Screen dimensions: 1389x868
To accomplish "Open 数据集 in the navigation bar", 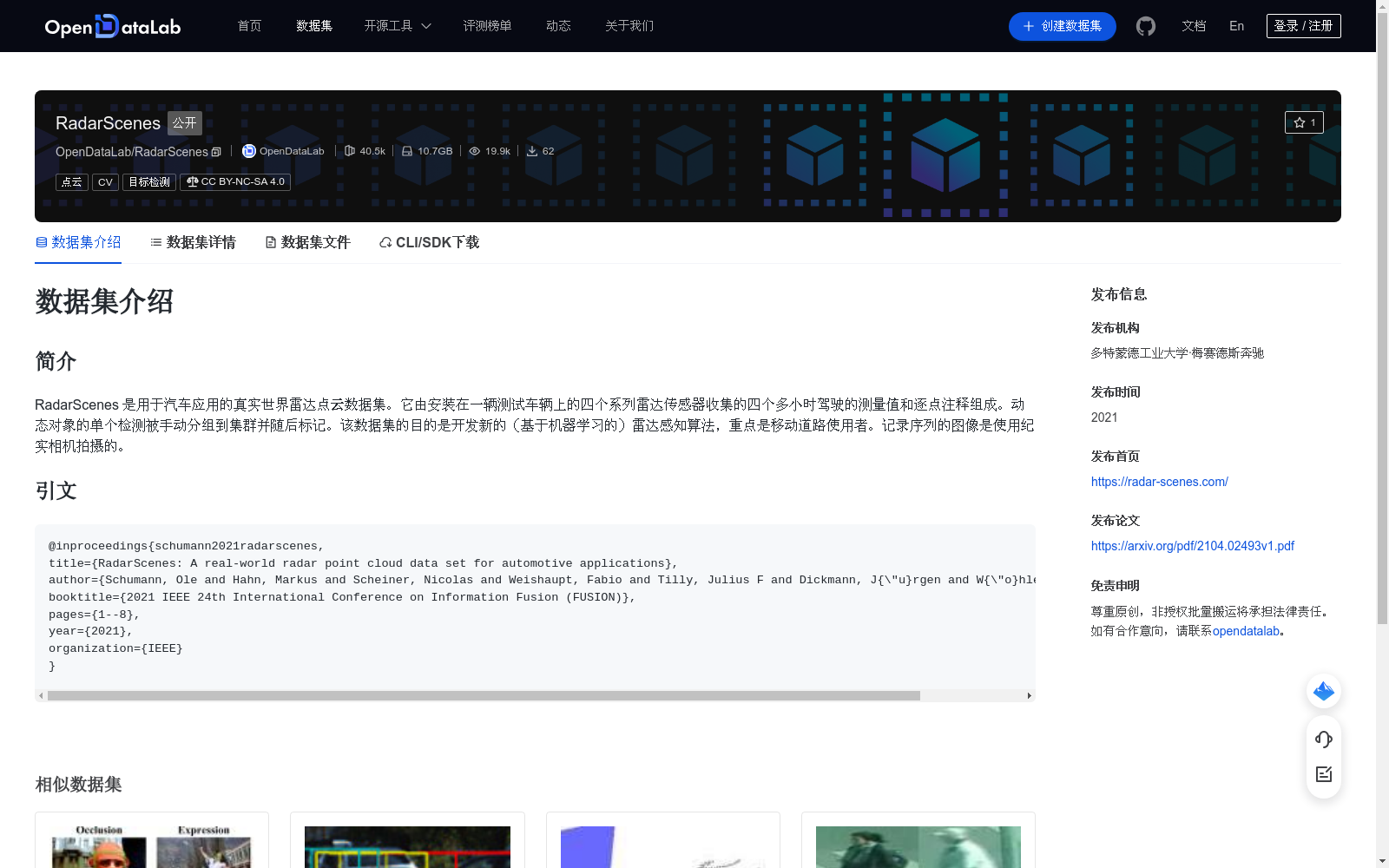I will point(314,26).
